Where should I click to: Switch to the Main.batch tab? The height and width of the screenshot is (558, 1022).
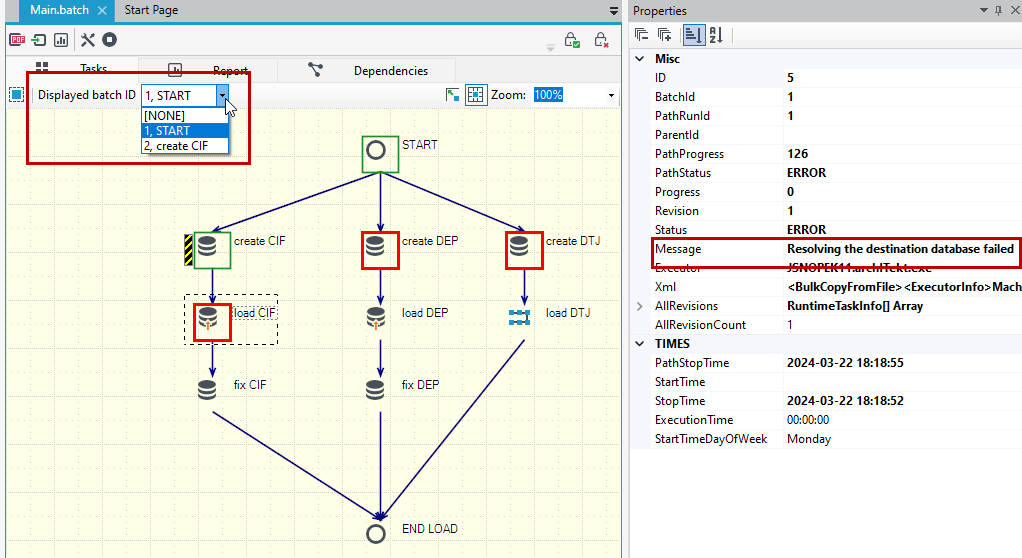pyautogui.click(x=59, y=10)
